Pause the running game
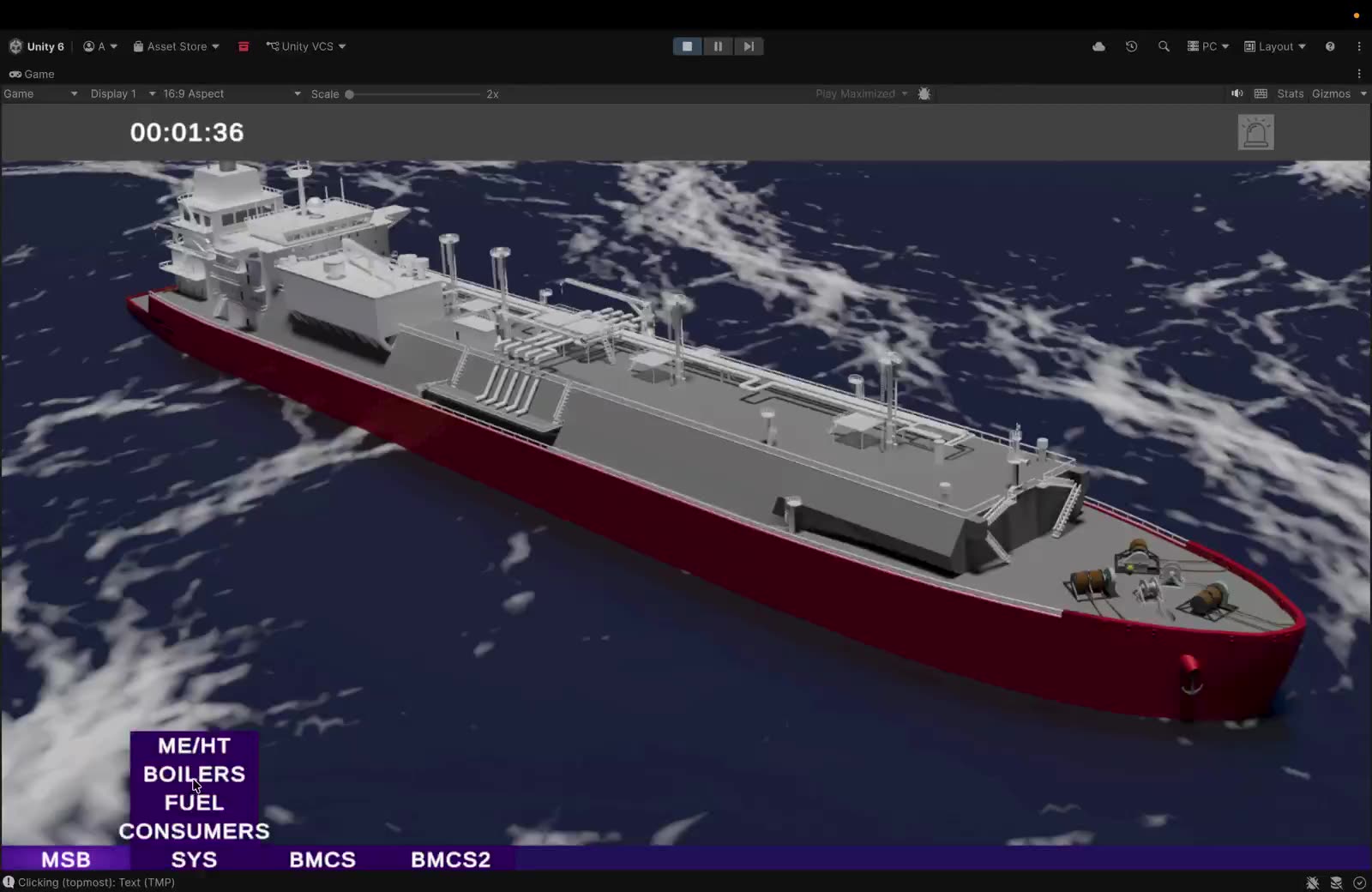Viewport: 1372px width, 892px height. [718, 46]
